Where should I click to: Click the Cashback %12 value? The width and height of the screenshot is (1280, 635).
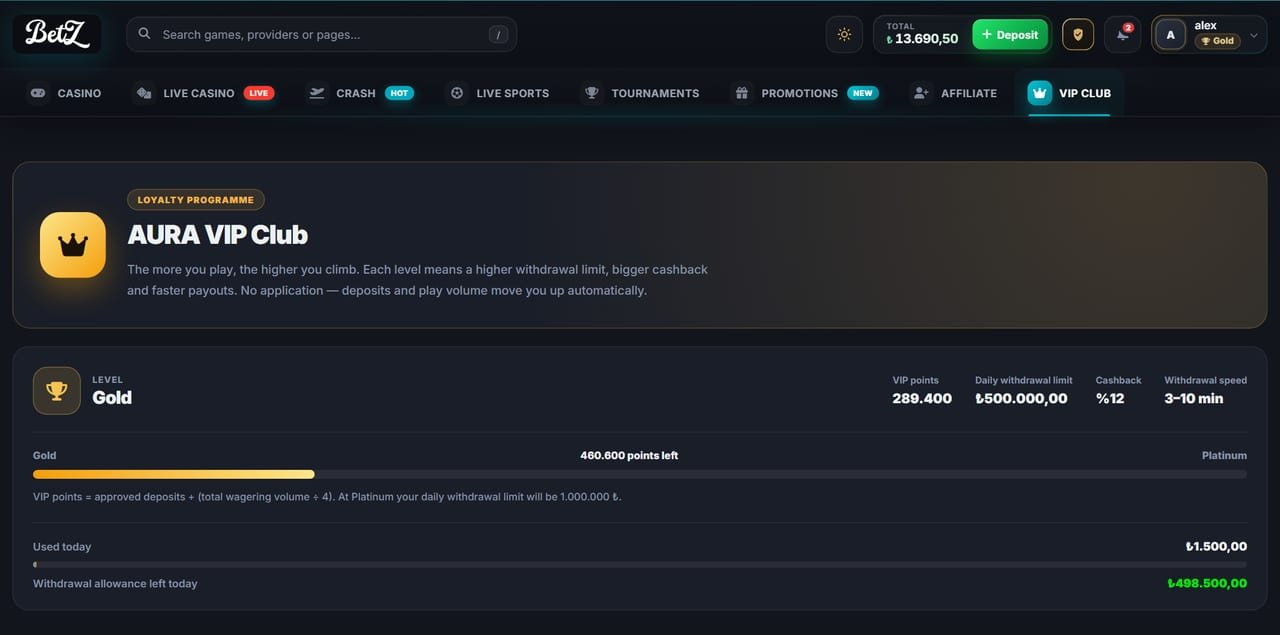coord(1110,398)
